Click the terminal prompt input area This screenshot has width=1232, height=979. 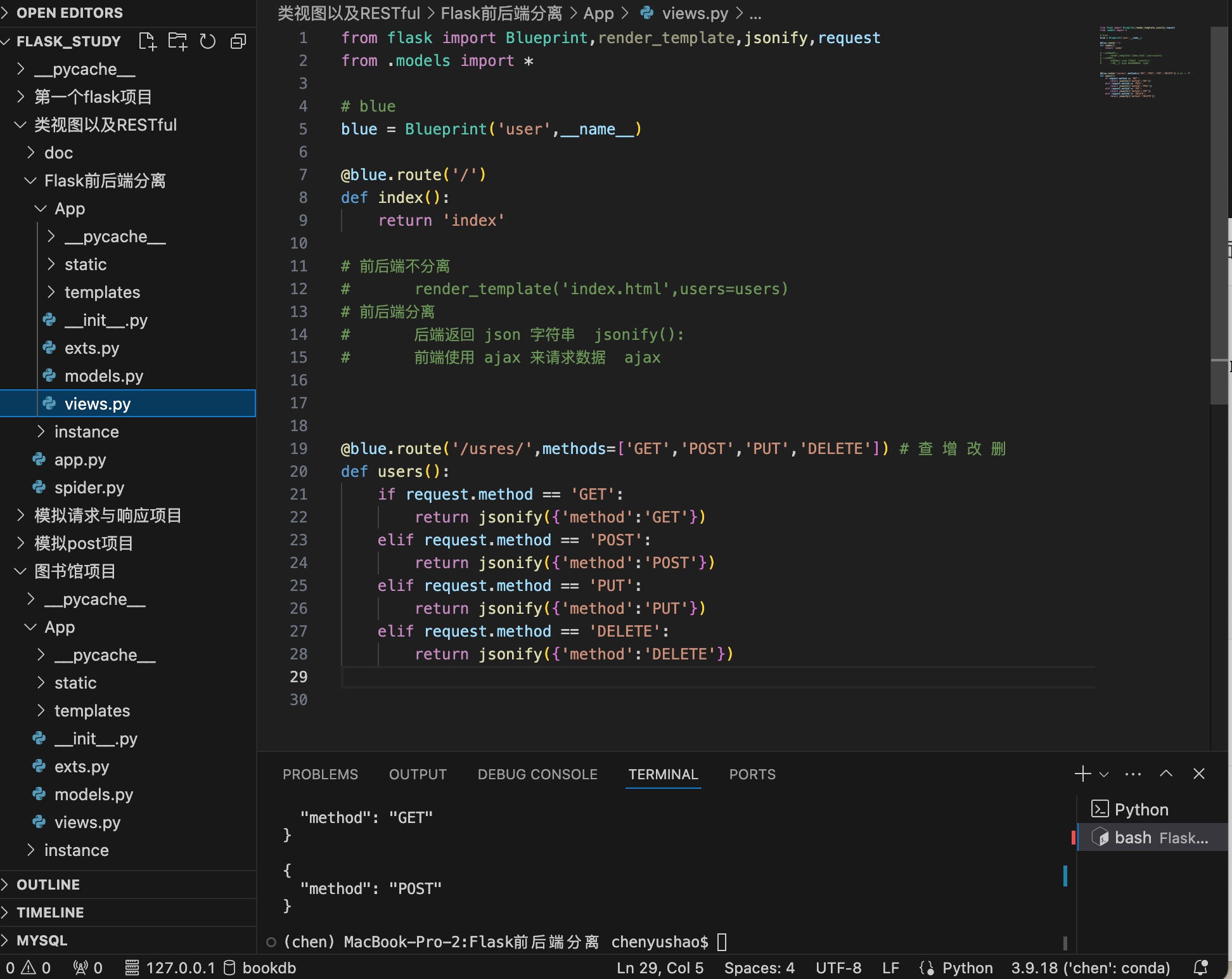(x=722, y=942)
